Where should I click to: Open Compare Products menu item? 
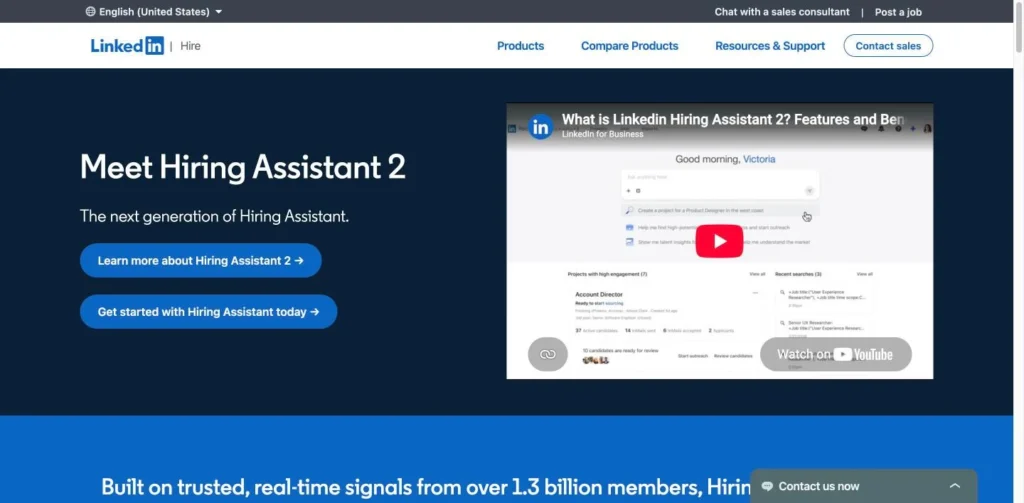[630, 46]
